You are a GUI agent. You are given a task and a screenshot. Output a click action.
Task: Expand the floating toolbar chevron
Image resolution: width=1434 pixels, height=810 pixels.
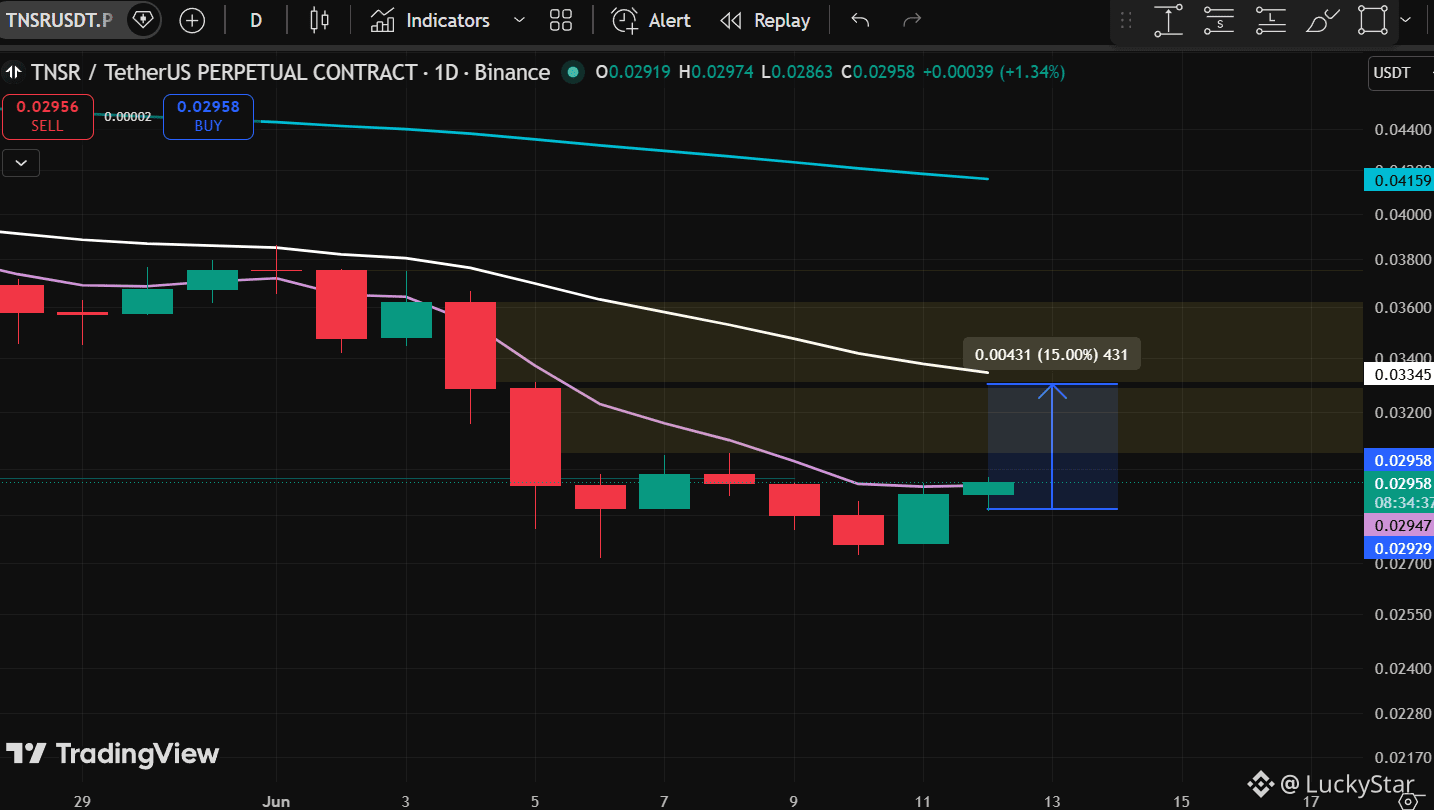coord(1406,21)
